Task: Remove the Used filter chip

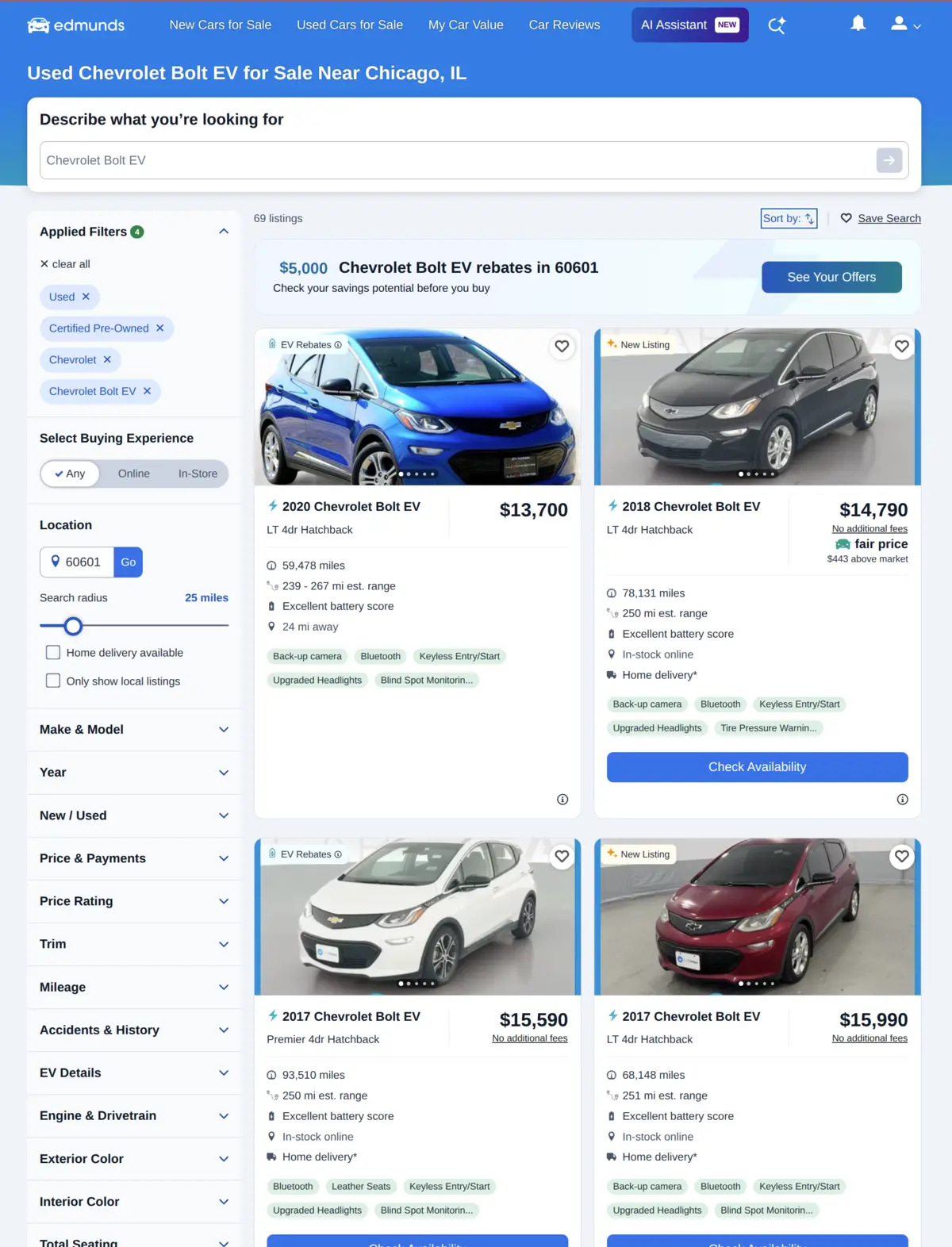Action: click(x=86, y=297)
